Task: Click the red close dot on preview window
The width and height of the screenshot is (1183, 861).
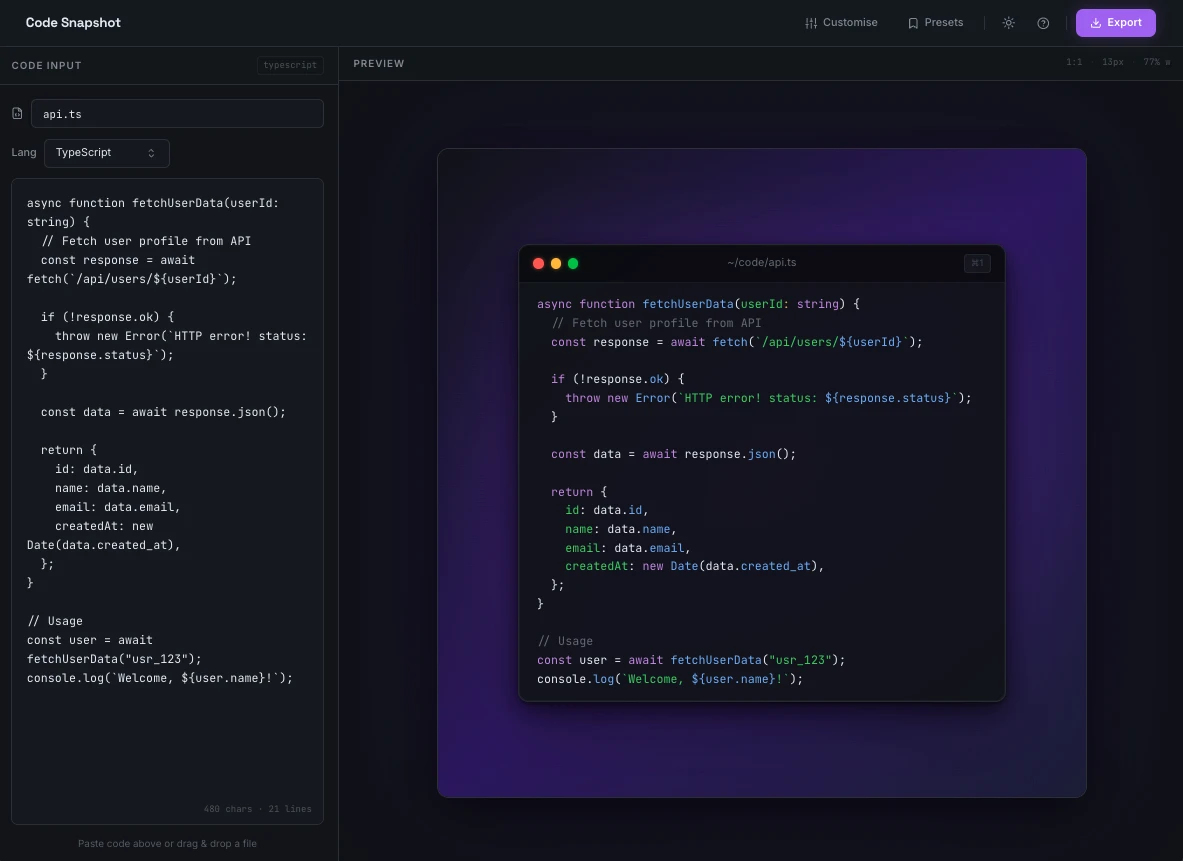Action: pyautogui.click(x=539, y=263)
